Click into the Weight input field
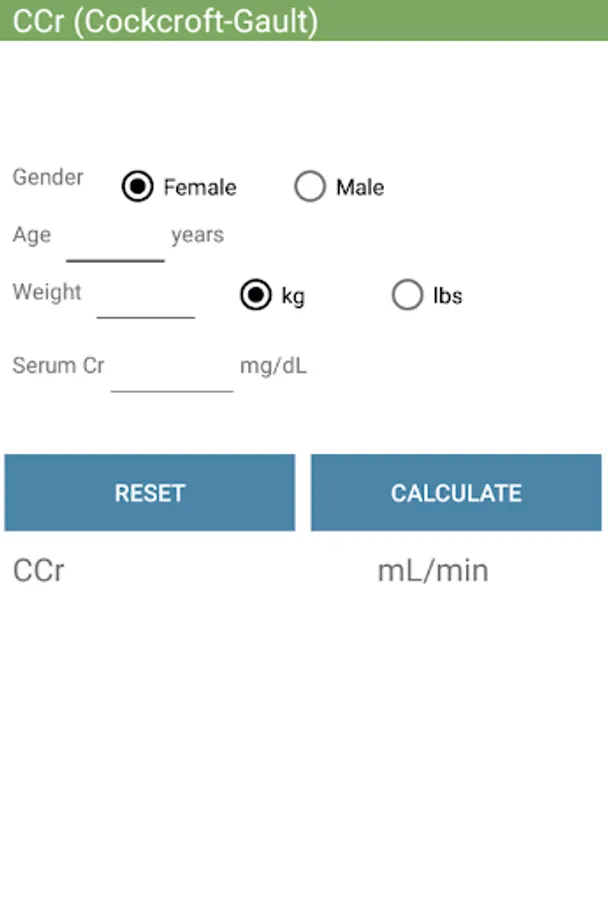 146,298
